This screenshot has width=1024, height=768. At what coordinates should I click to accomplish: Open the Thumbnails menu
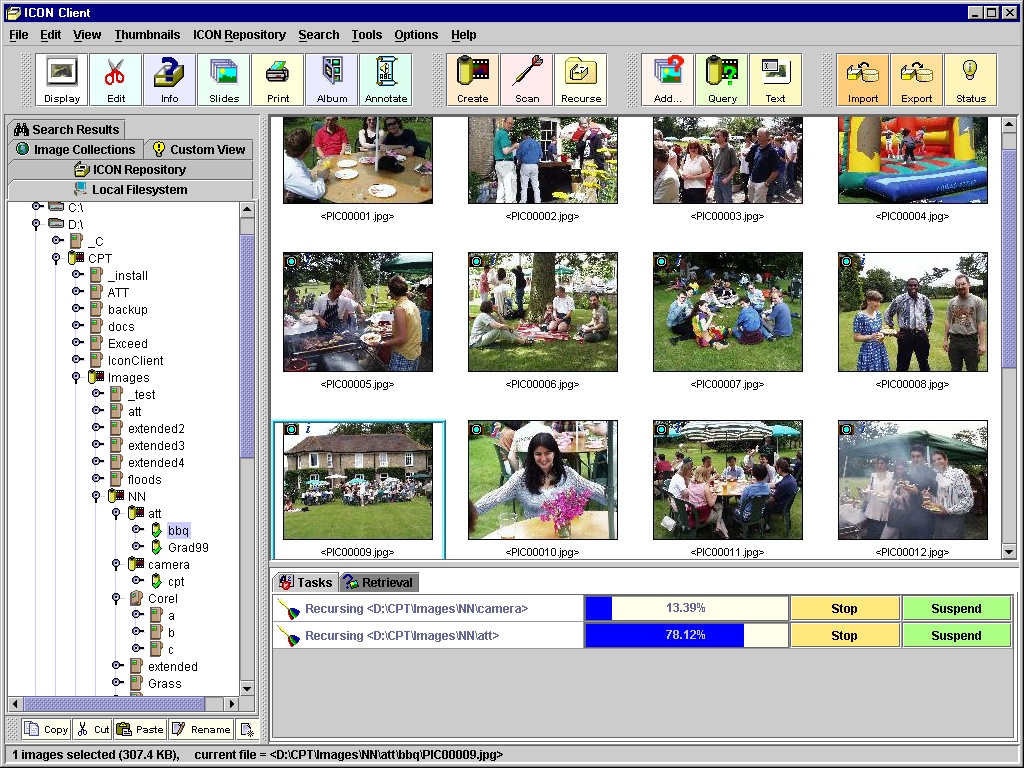(x=147, y=35)
